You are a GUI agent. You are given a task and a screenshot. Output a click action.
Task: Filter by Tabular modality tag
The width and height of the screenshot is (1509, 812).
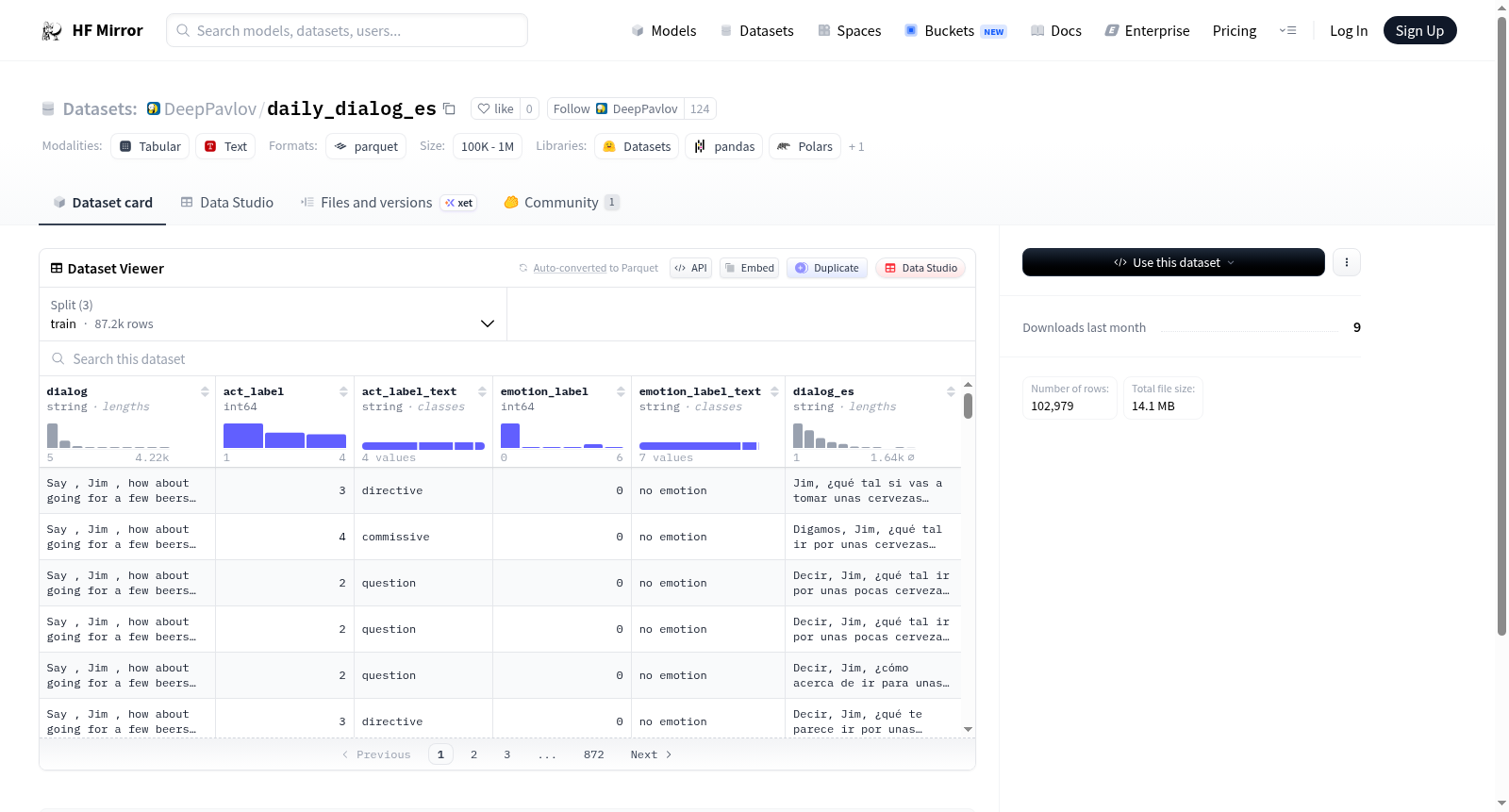pyautogui.click(x=150, y=146)
